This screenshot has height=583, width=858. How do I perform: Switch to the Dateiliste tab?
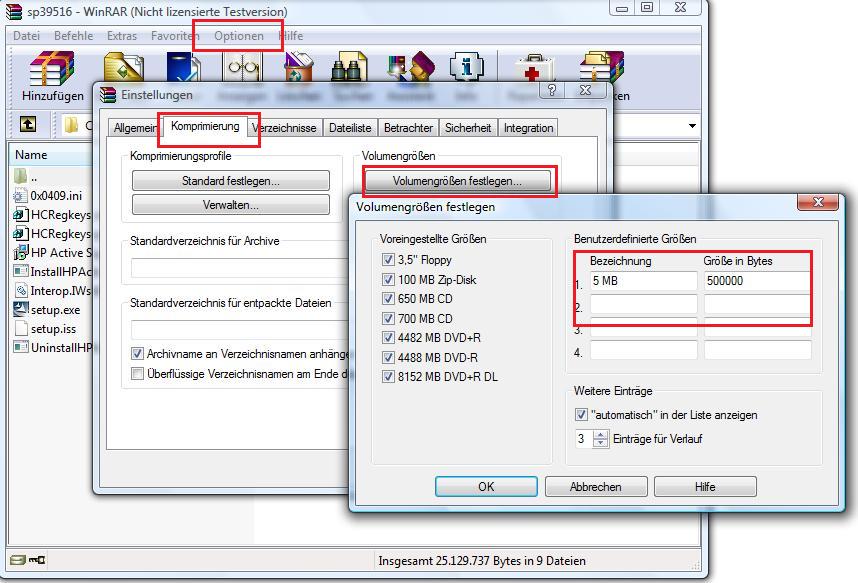point(350,128)
